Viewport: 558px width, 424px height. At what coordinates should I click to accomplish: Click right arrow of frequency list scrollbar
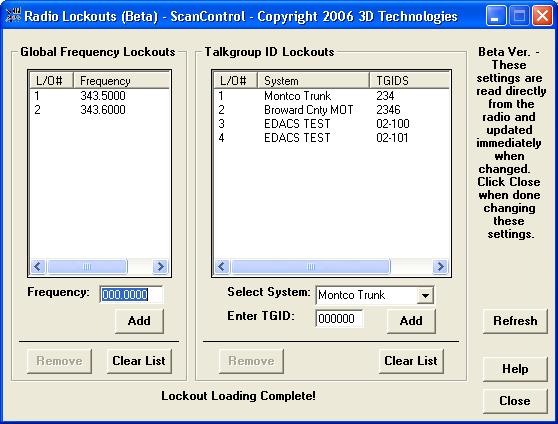click(160, 266)
